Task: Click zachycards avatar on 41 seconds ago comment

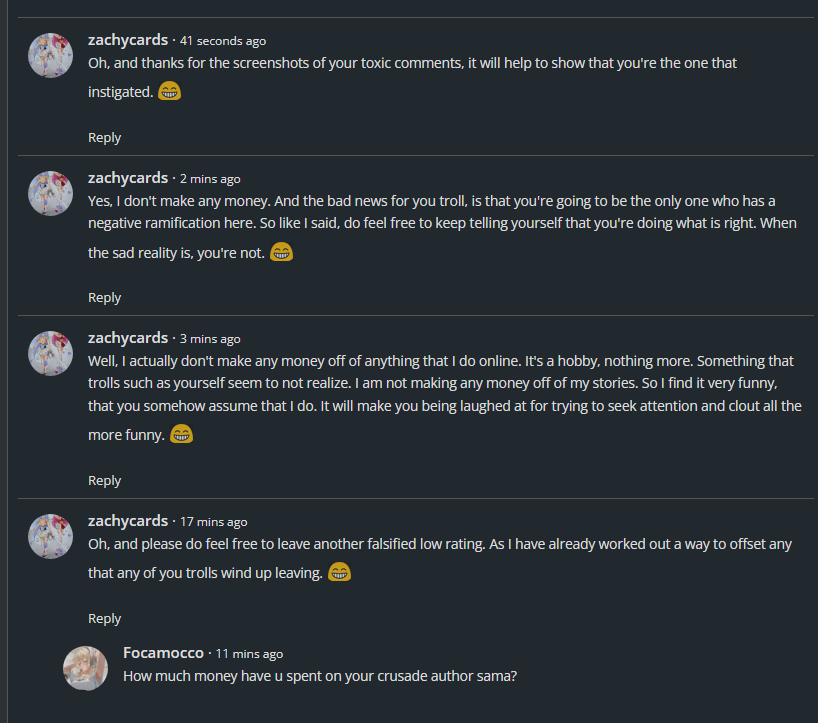Action: coord(50,55)
